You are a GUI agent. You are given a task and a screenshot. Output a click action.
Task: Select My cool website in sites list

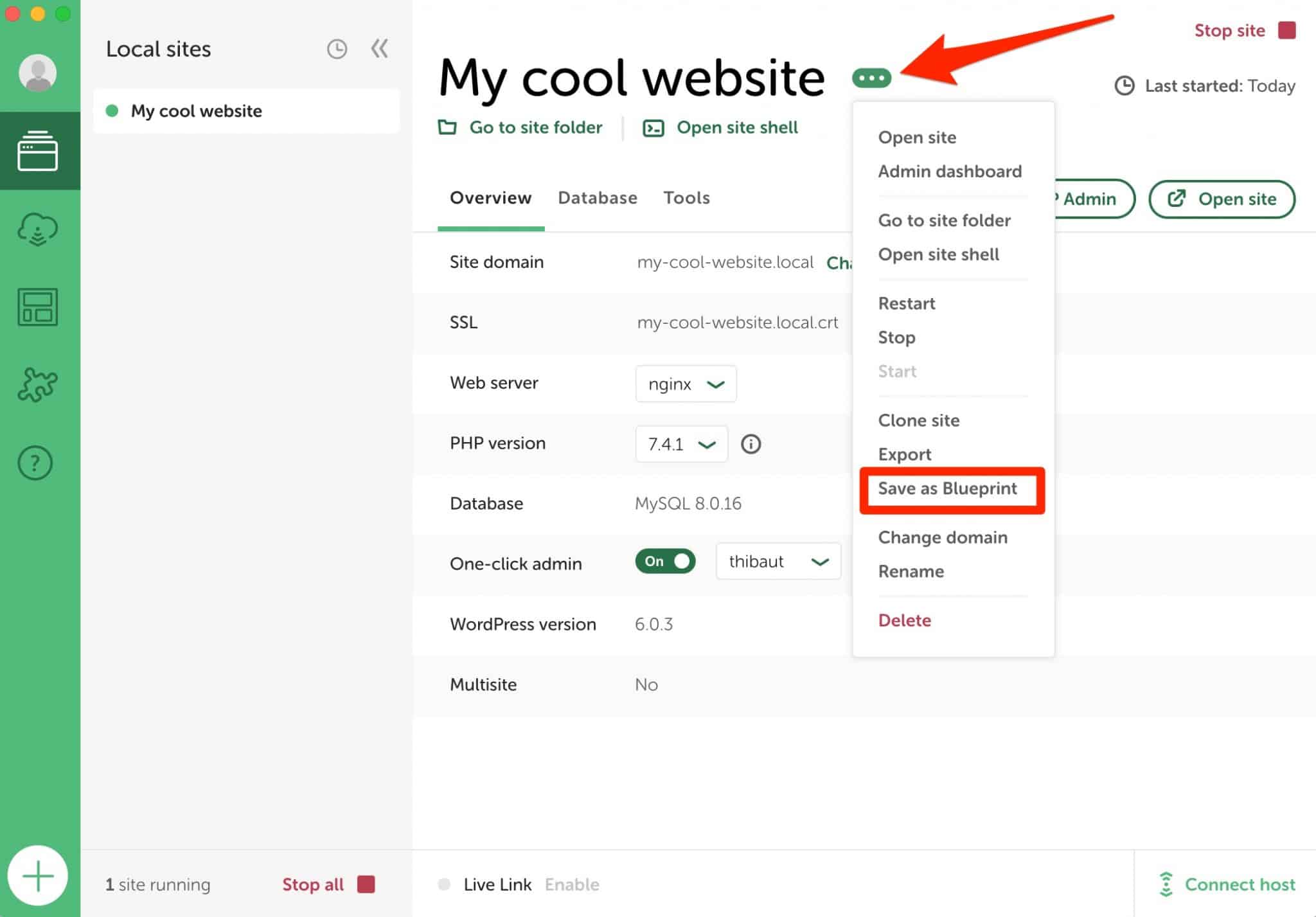point(197,111)
